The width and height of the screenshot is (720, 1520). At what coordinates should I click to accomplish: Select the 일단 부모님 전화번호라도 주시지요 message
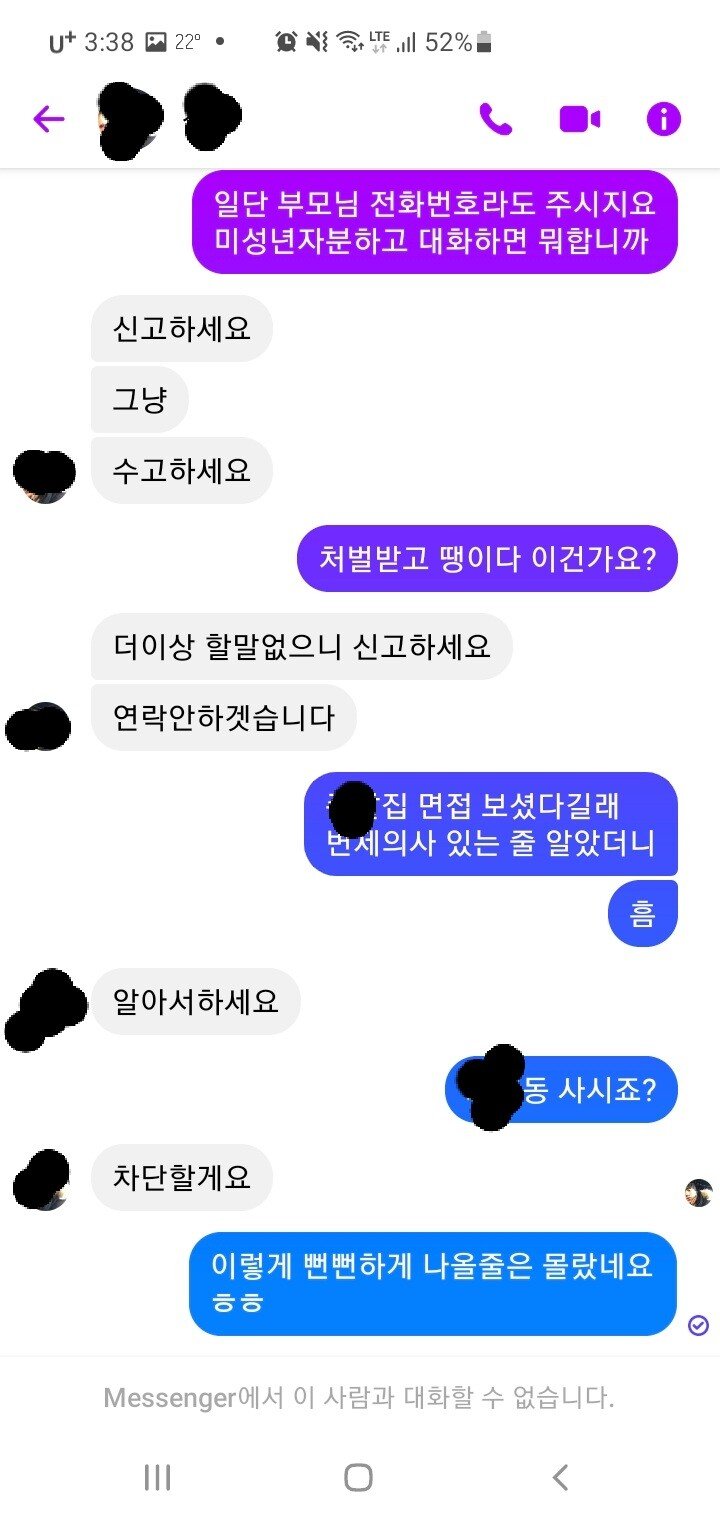point(435,221)
